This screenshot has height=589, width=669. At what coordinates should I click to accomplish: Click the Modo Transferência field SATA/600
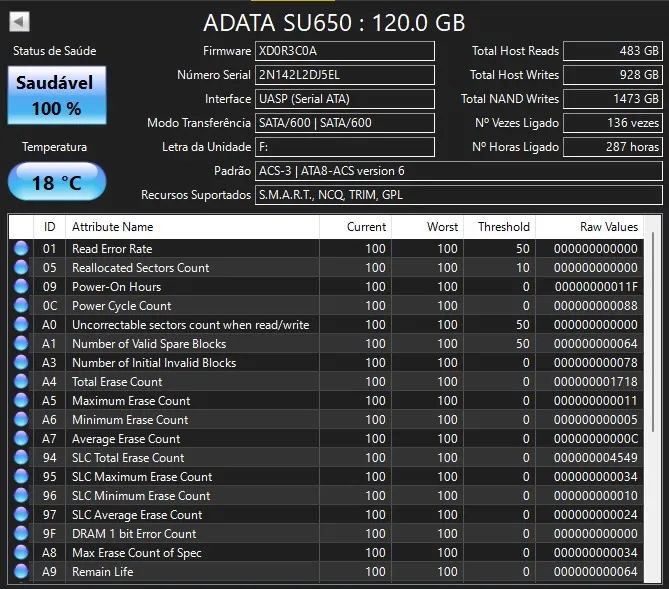tap(345, 123)
